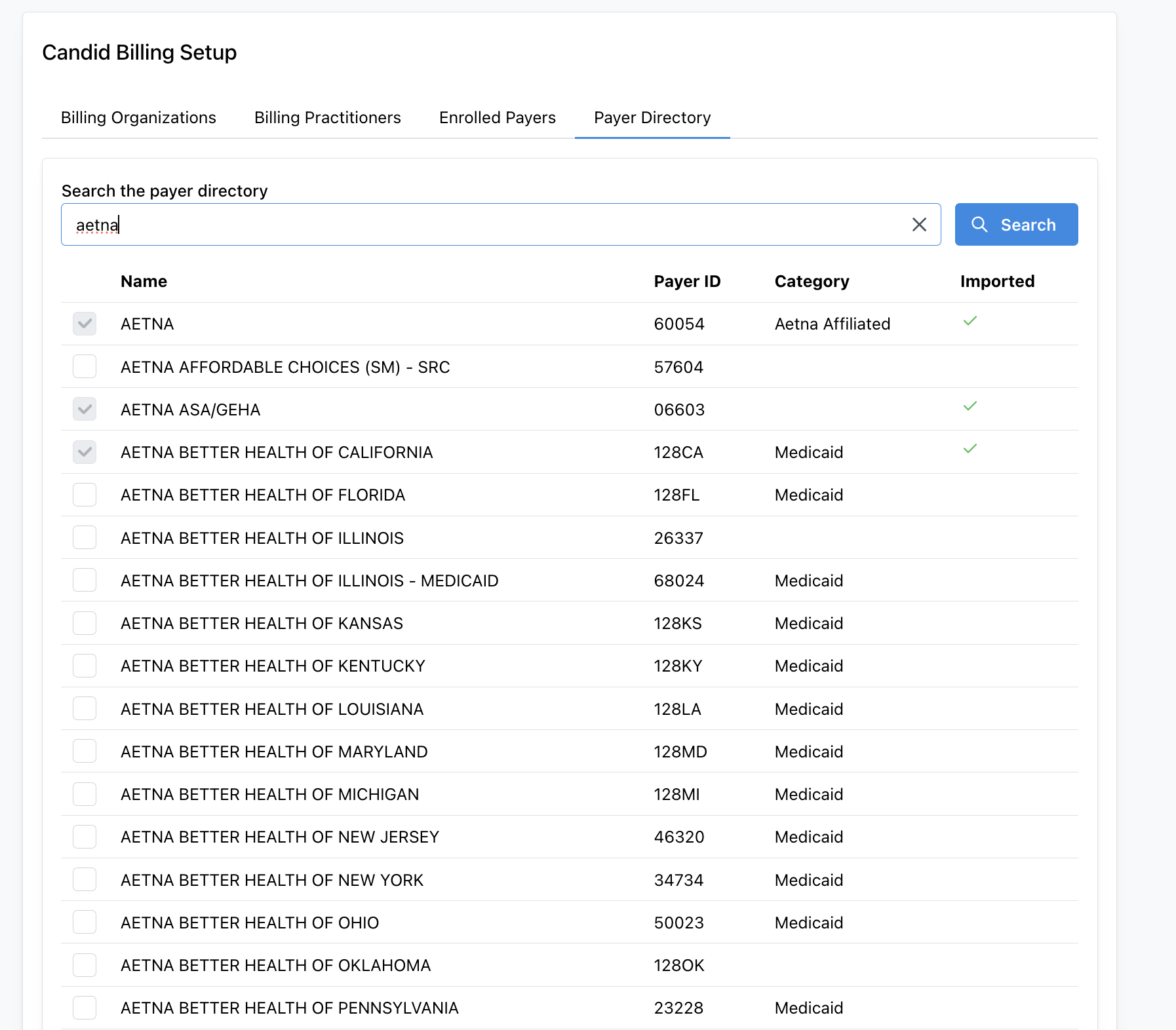This screenshot has height=1030, width=1176.
Task: Click the Candid Billing Setup heading
Action: coord(140,52)
